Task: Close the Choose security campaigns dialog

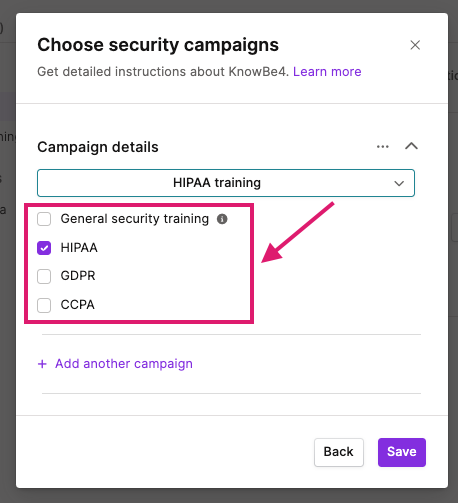Action: pos(415,45)
